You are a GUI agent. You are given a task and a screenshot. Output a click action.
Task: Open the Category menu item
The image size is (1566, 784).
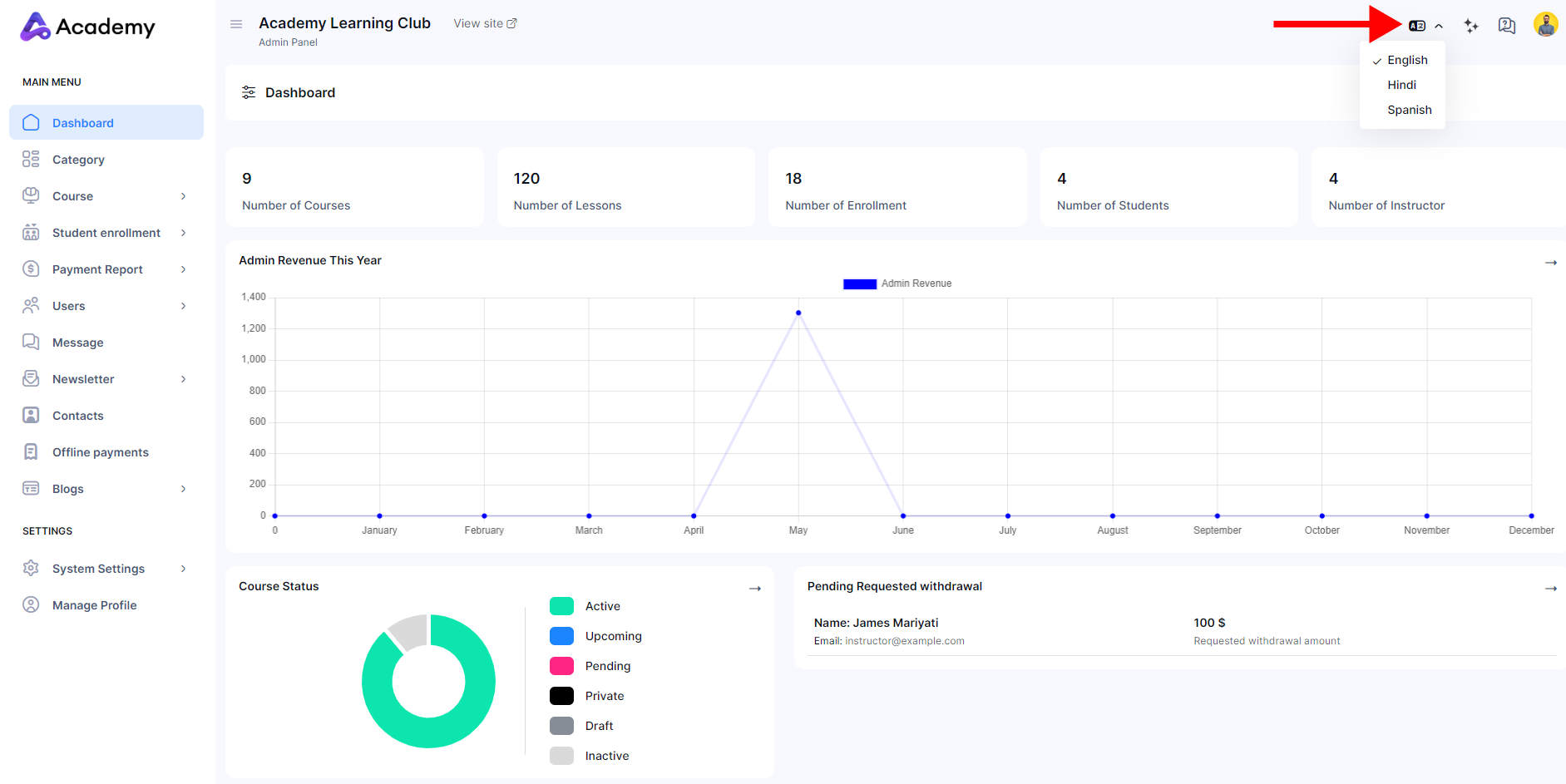tap(78, 160)
